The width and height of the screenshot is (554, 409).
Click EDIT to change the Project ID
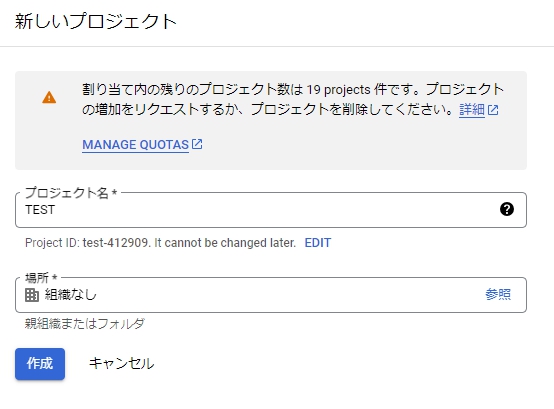[318, 243]
